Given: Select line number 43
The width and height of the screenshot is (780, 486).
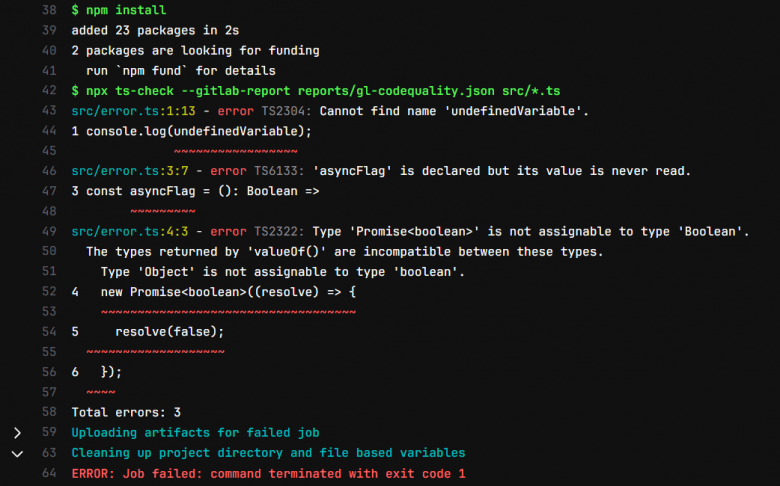Looking at the screenshot, I should pos(49,110).
